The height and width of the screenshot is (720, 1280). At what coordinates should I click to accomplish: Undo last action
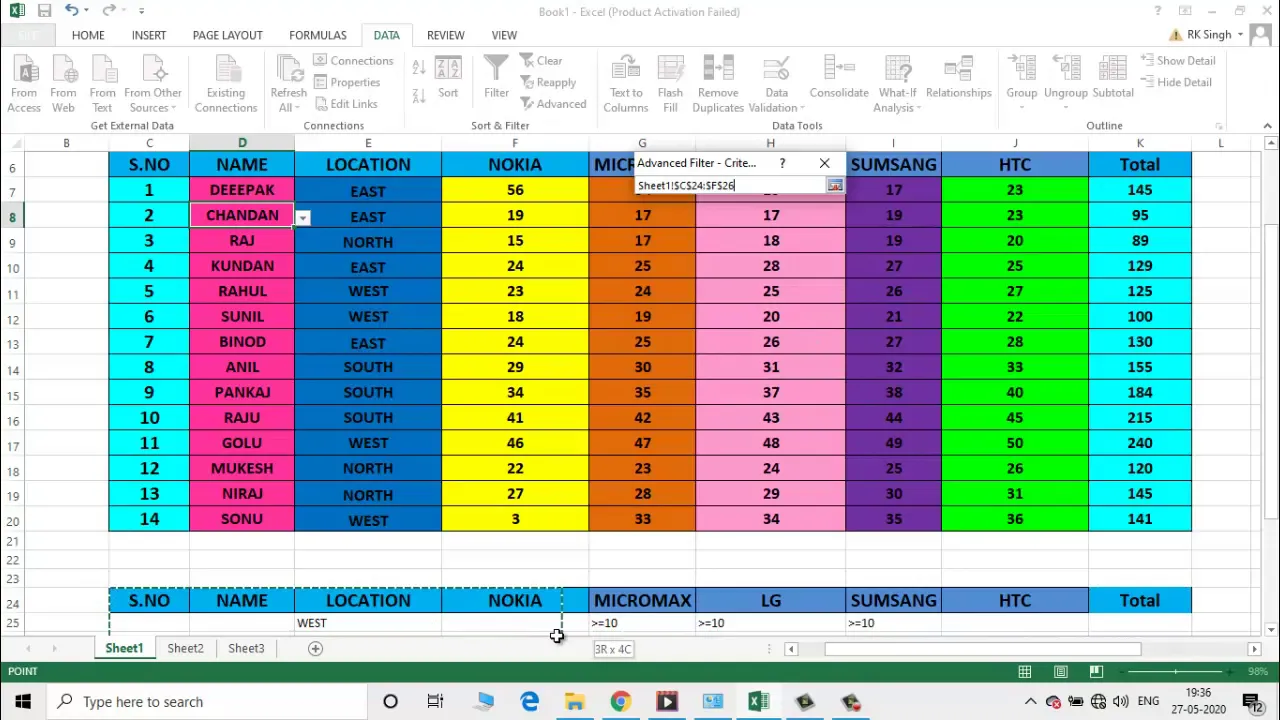(72, 11)
